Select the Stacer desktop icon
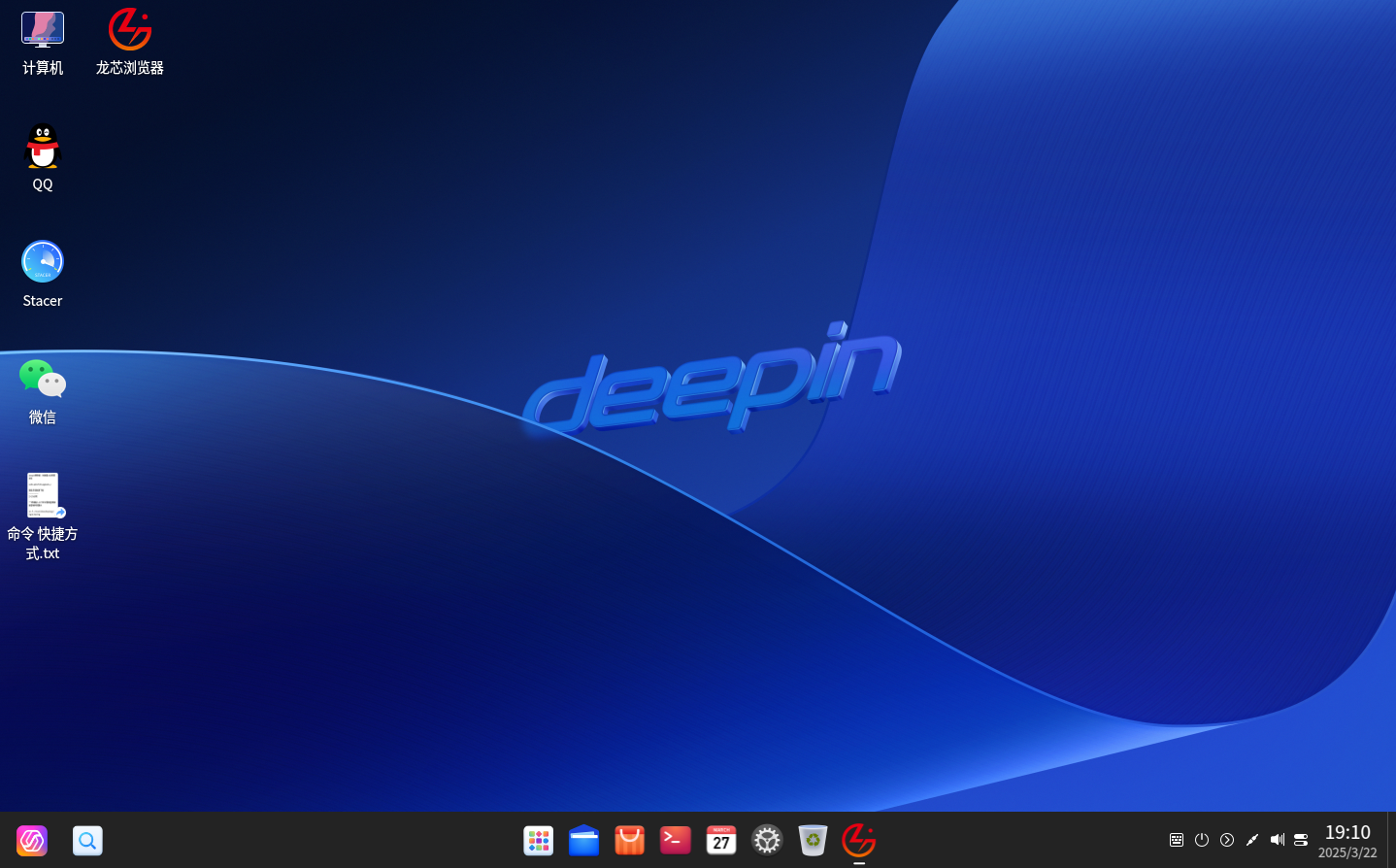Screen dimensions: 1396x868 point(43,275)
